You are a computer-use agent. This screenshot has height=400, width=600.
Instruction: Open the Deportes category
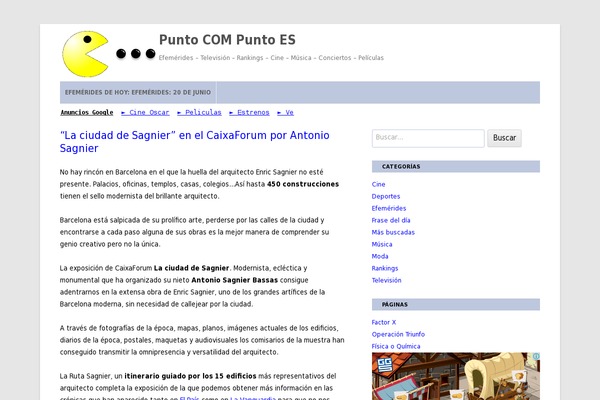tap(386, 196)
